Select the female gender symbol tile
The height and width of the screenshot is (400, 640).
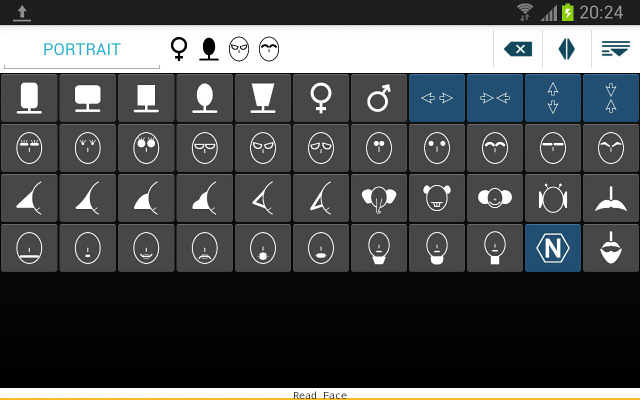pos(321,98)
